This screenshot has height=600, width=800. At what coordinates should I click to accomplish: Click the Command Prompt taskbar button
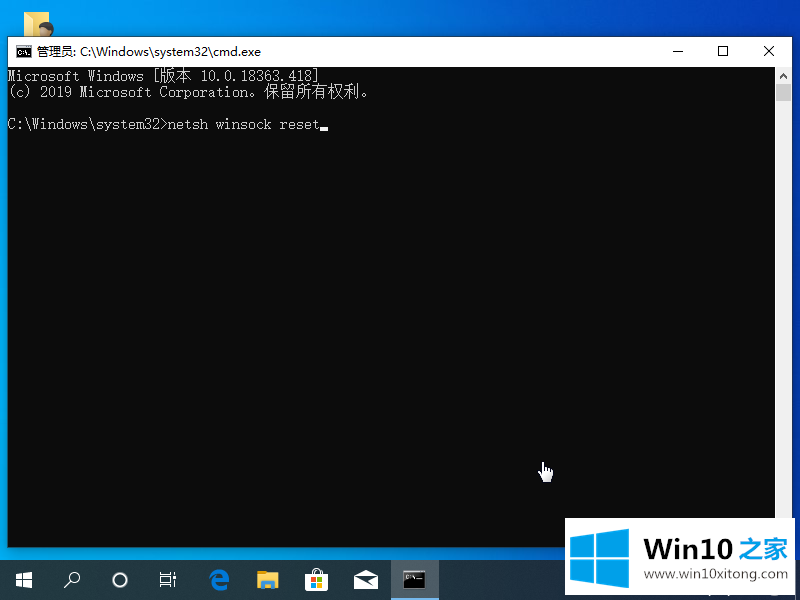(x=414, y=579)
